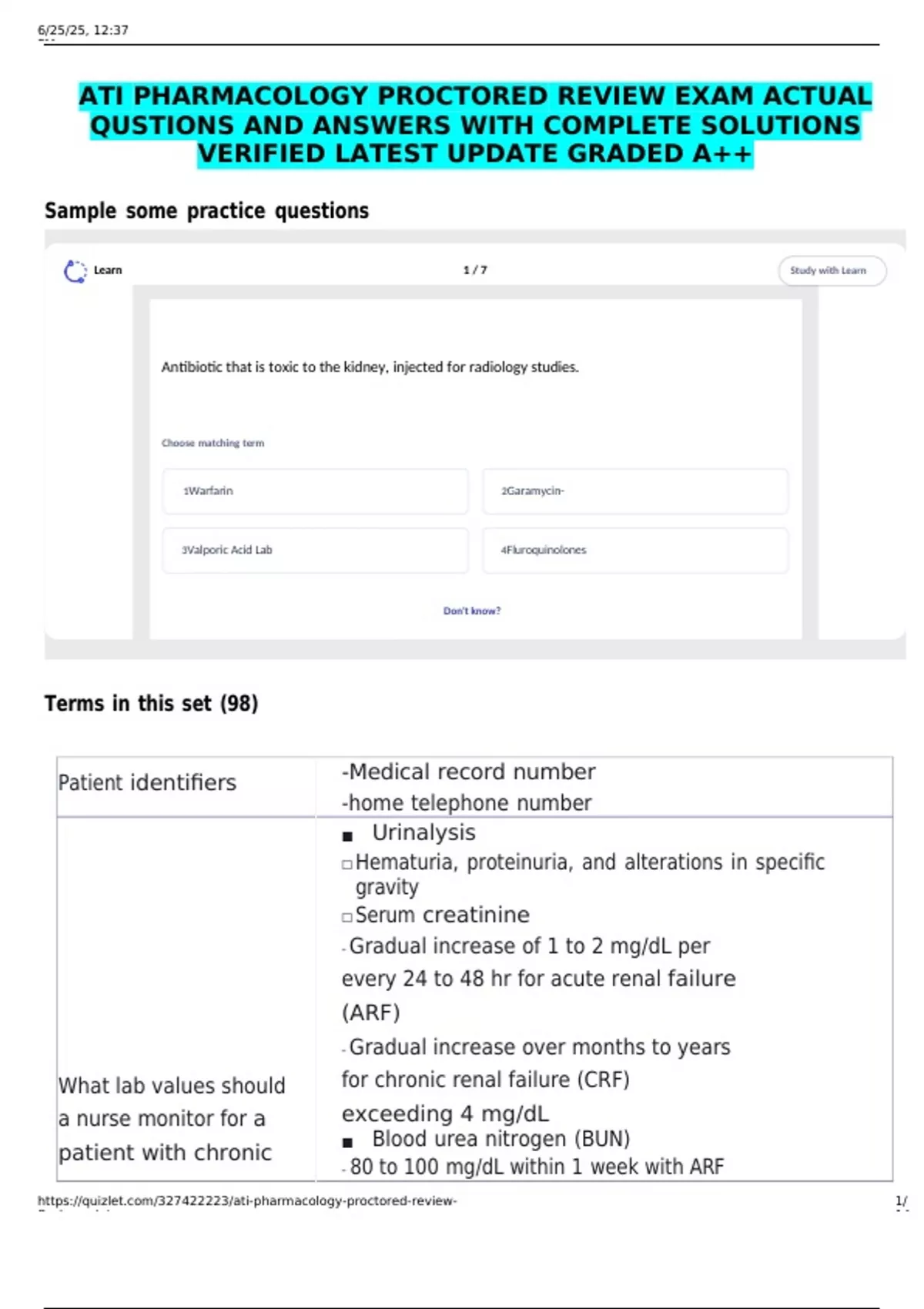Open the quizlet.com URL in the footer
The image size is (924, 1309).
pos(247,1200)
